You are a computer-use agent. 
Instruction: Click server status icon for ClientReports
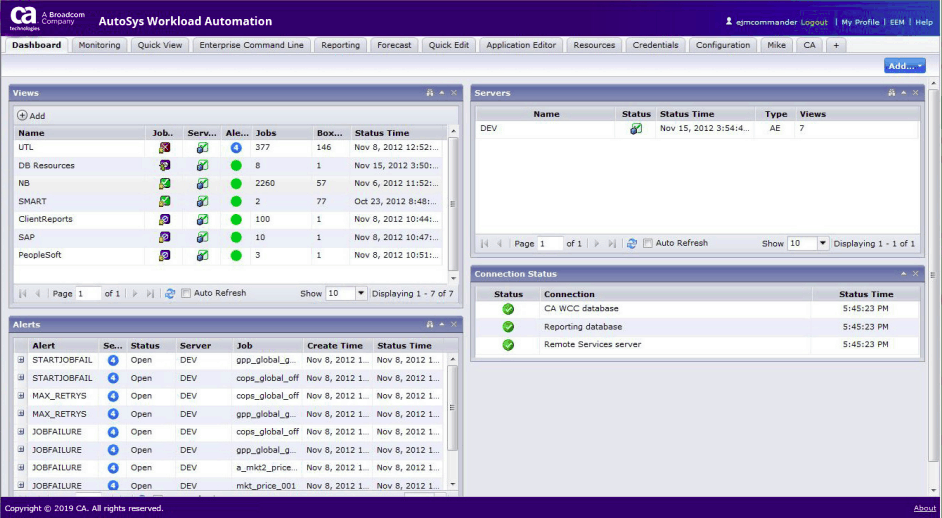(x=202, y=219)
